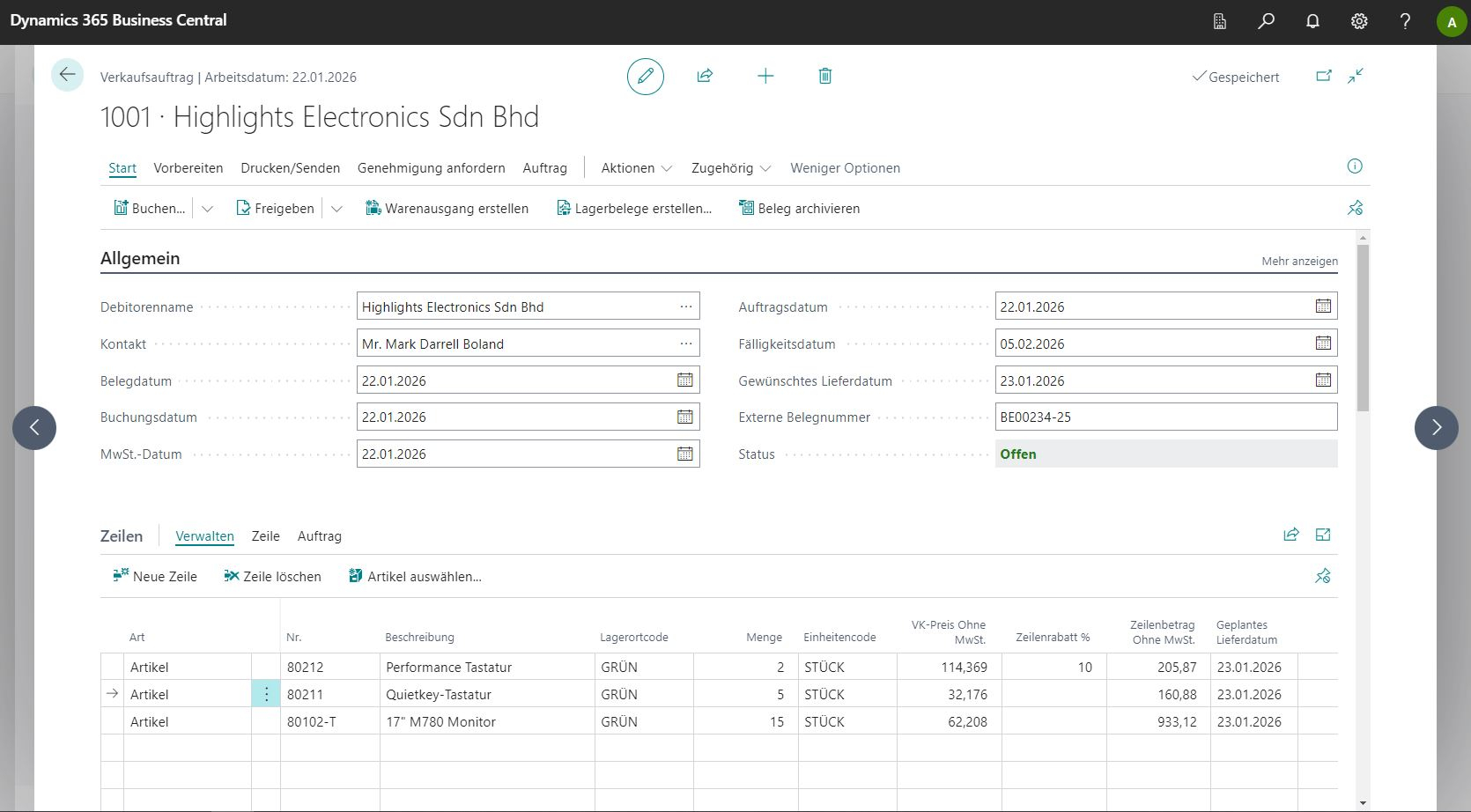Click the share icon in header
The height and width of the screenshot is (812, 1471).
point(705,77)
